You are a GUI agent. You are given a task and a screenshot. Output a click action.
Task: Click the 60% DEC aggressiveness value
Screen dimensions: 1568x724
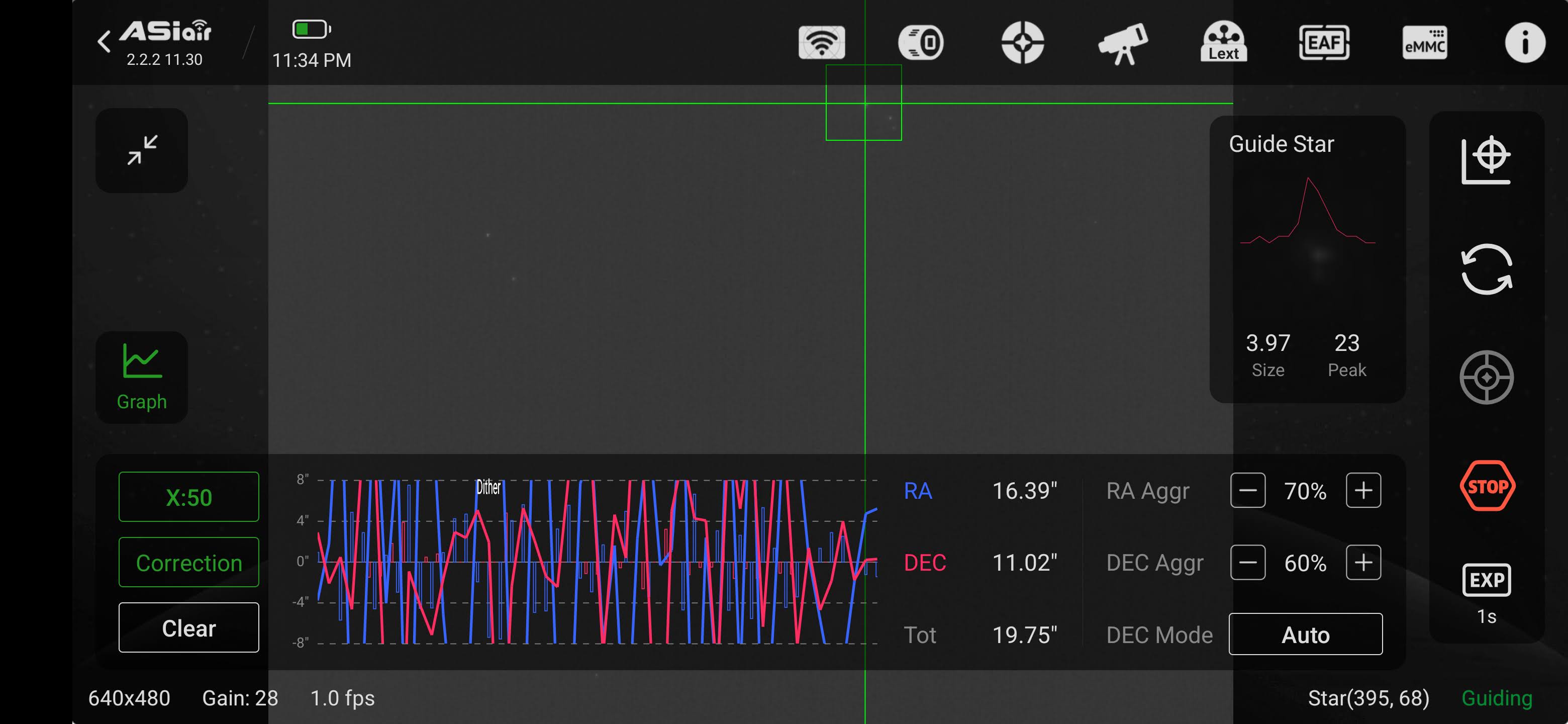point(1305,563)
